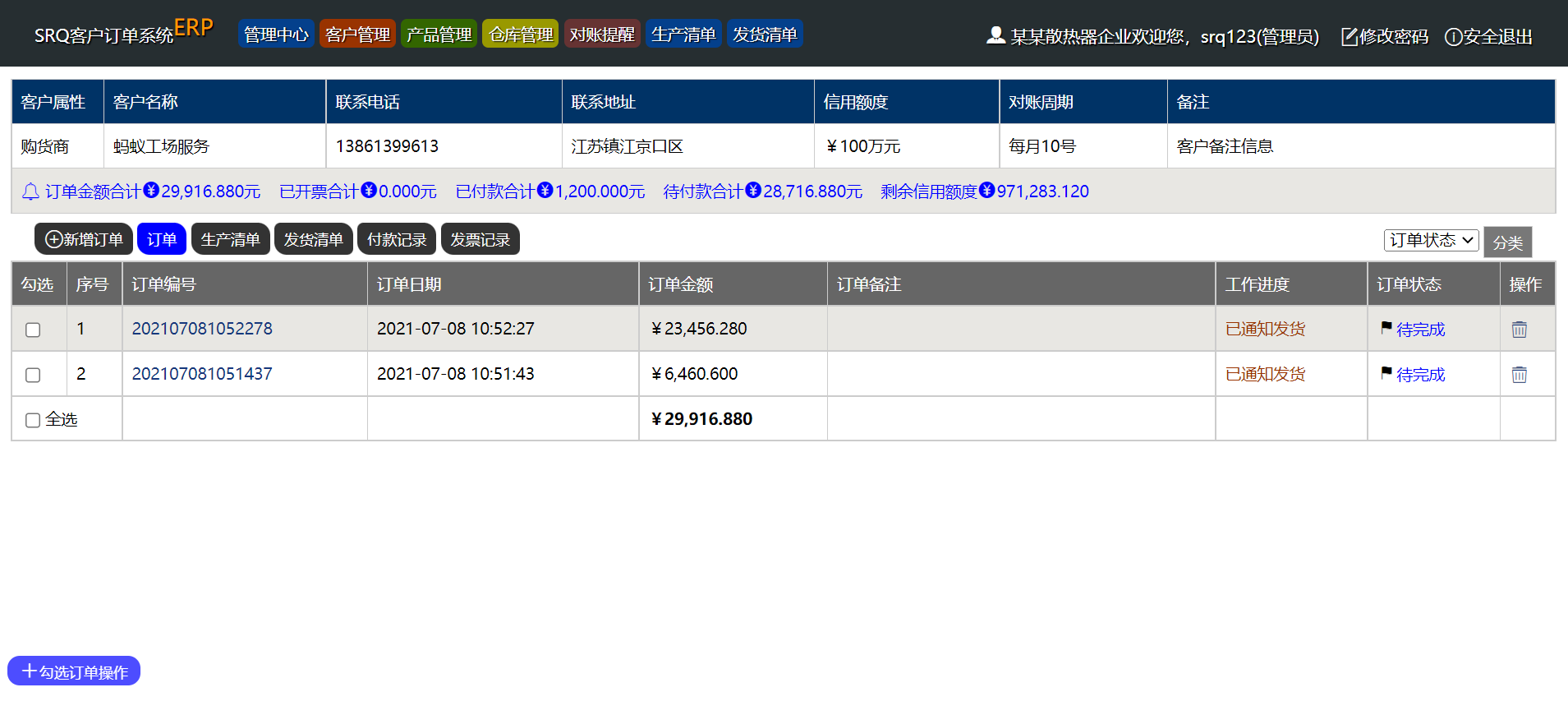Image resolution: width=1568 pixels, height=715 pixels.
Task: Click the 新增订单 button
Action: coord(84,239)
